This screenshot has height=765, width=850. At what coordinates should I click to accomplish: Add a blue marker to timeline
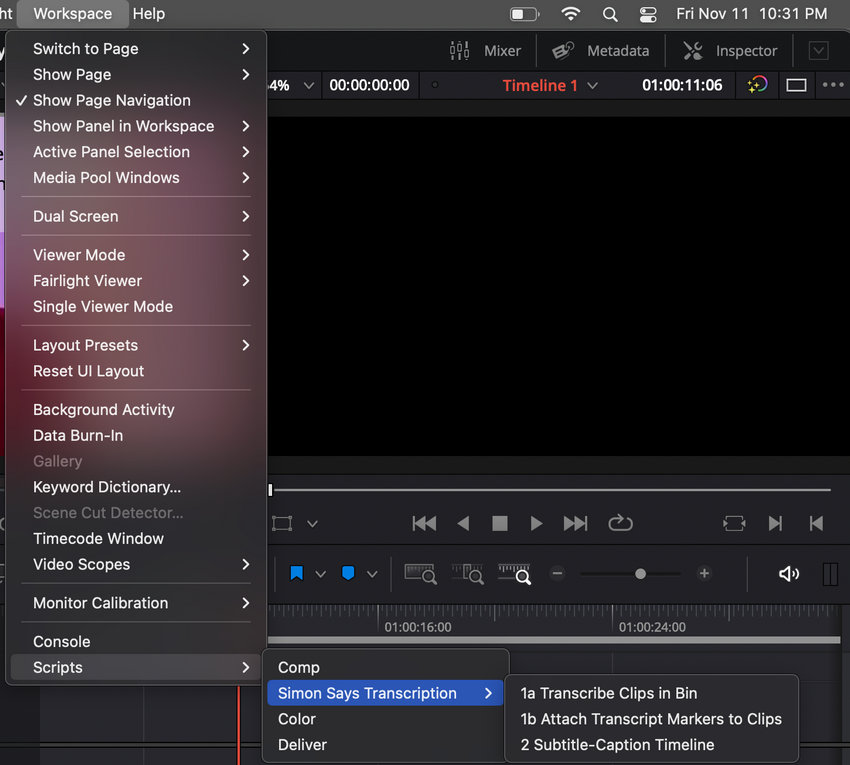coord(348,573)
